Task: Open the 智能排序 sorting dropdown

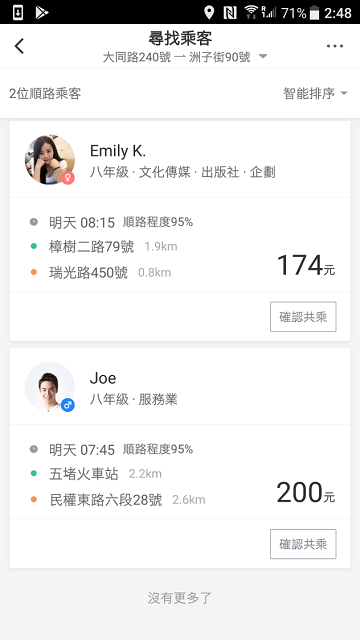Action: [316, 93]
